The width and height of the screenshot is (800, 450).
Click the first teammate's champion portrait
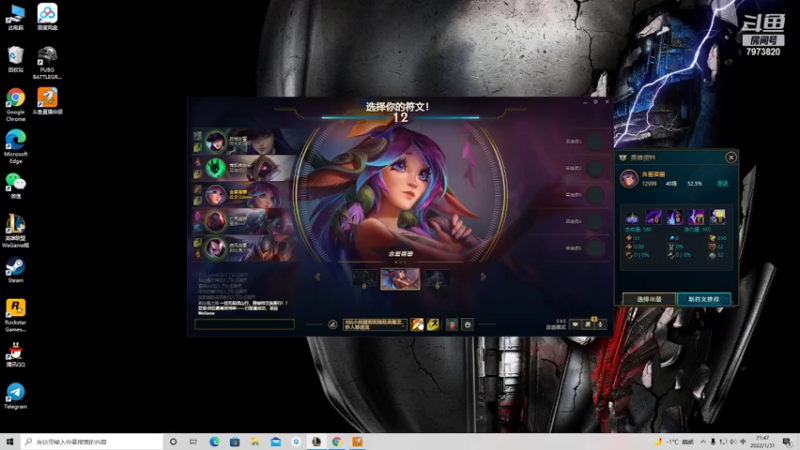point(216,142)
